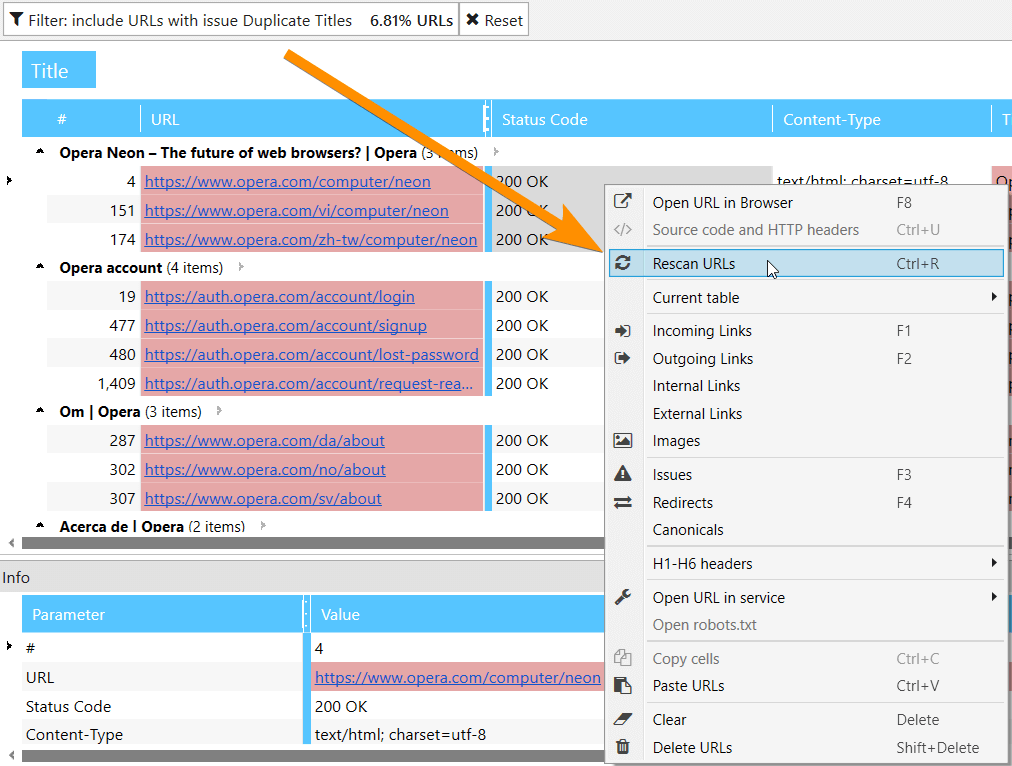
Task: Open the opera.com/no/about link
Action: pos(265,470)
